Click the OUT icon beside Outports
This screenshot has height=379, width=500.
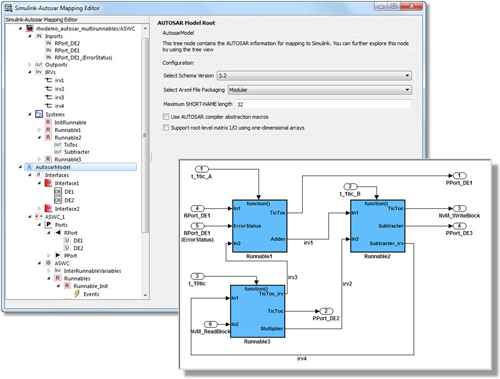click(x=39, y=64)
